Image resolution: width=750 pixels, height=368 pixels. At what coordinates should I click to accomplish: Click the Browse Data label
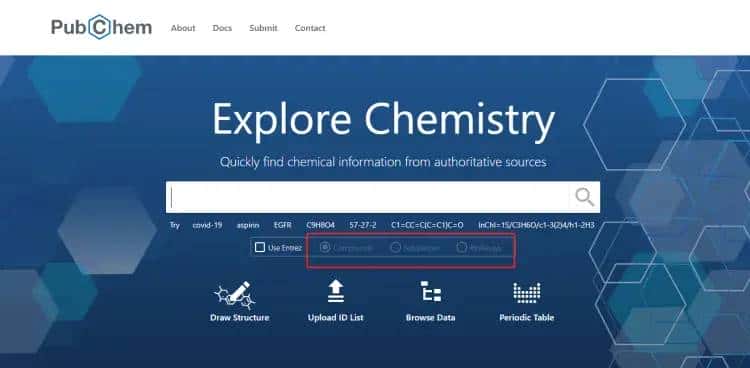(430, 317)
